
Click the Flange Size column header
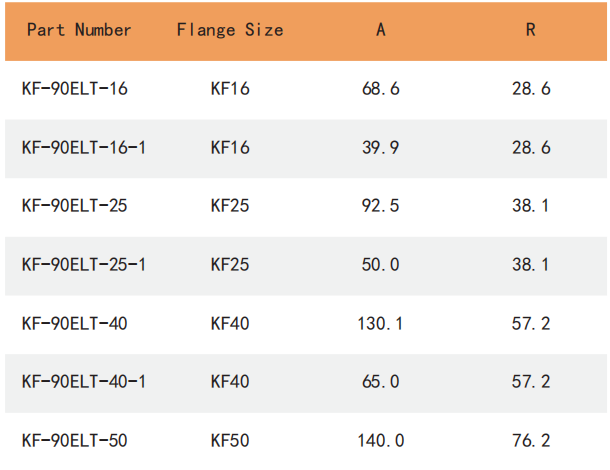[x=230, y=30]
